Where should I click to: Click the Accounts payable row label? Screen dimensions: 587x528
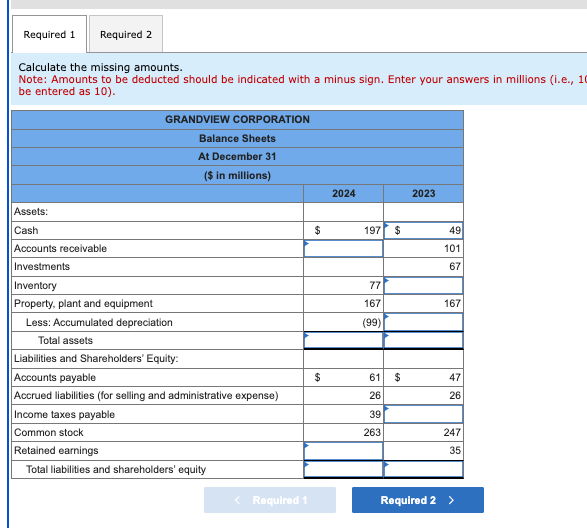(x=55, y=377)
